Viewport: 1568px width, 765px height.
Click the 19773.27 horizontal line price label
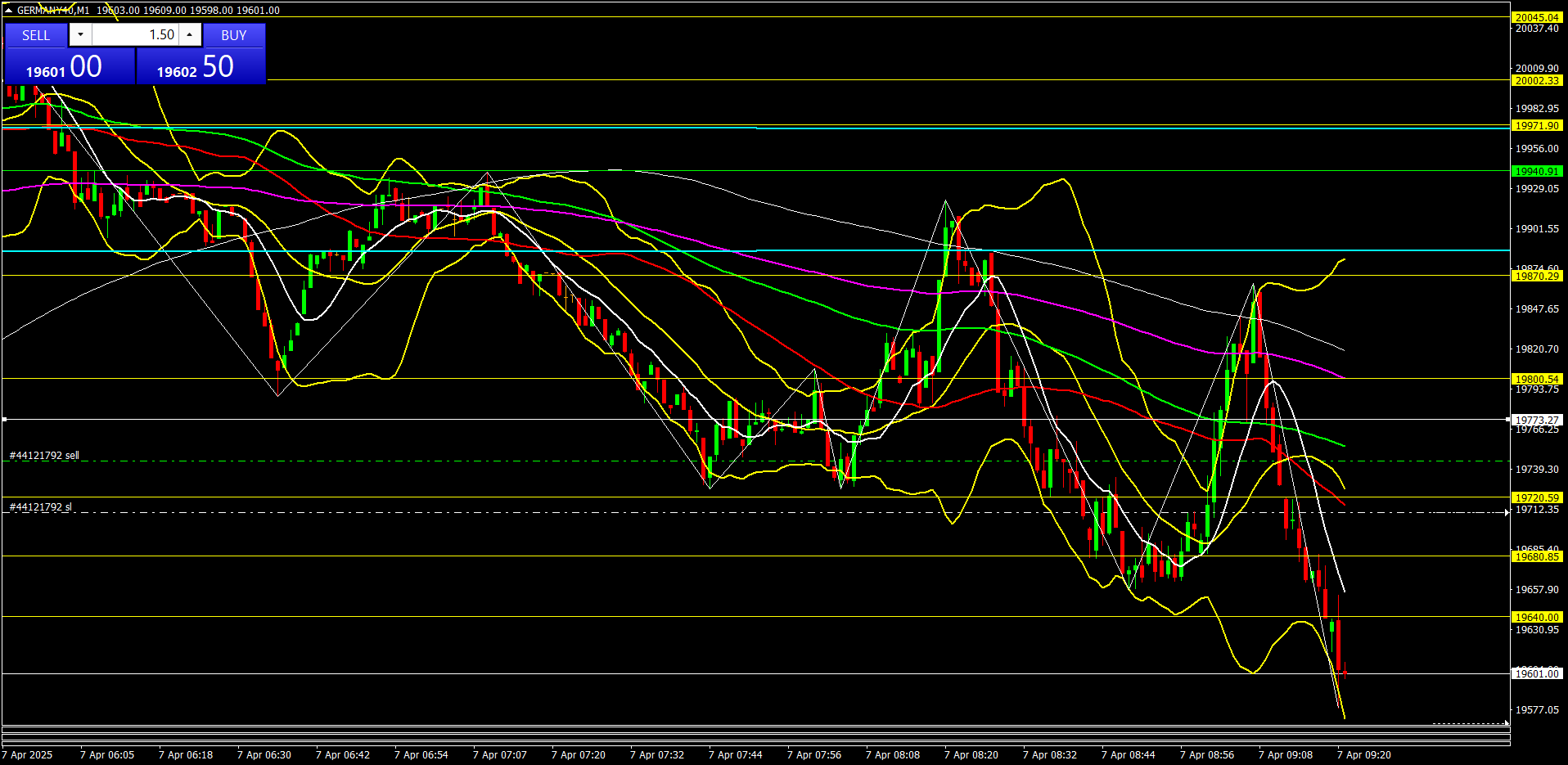1536,420
